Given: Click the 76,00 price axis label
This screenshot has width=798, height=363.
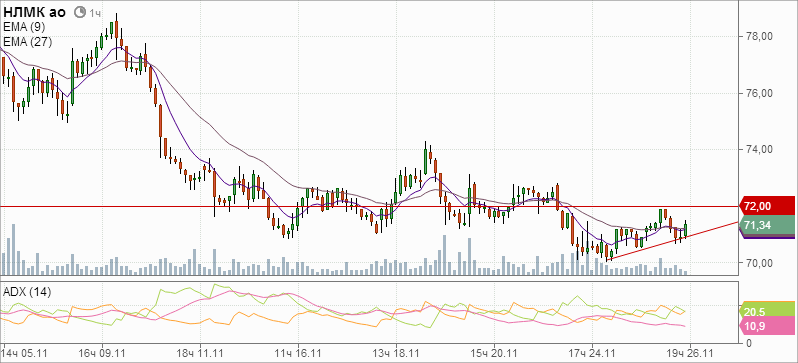Looking at the screenshot, I should coord(759,93).
